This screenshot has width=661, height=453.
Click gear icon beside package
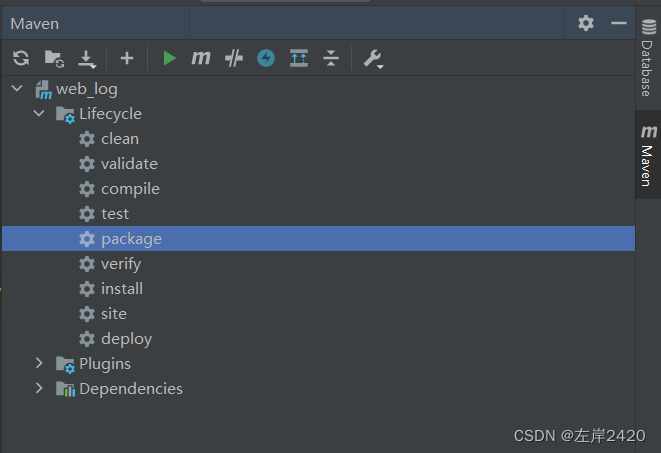tap(87, 239)
